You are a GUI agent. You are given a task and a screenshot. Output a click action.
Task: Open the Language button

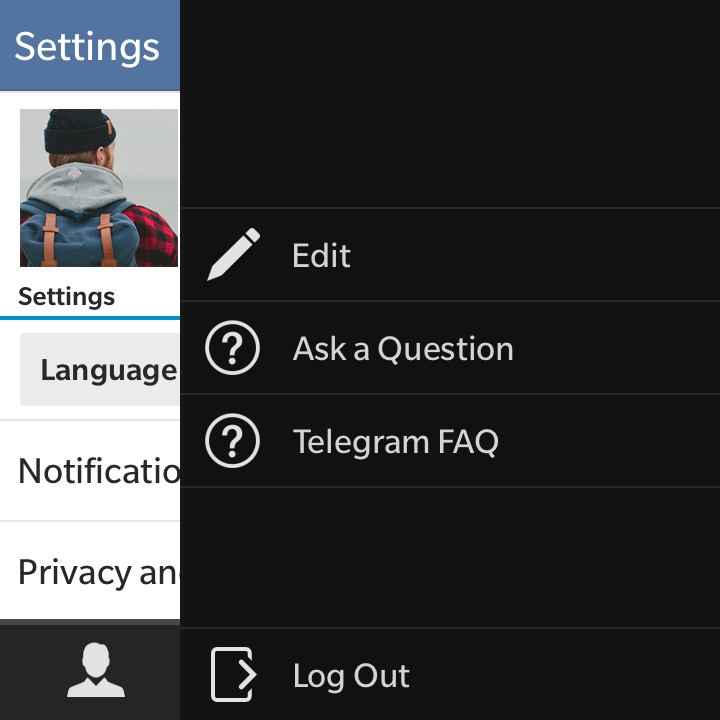coord(100,370)
